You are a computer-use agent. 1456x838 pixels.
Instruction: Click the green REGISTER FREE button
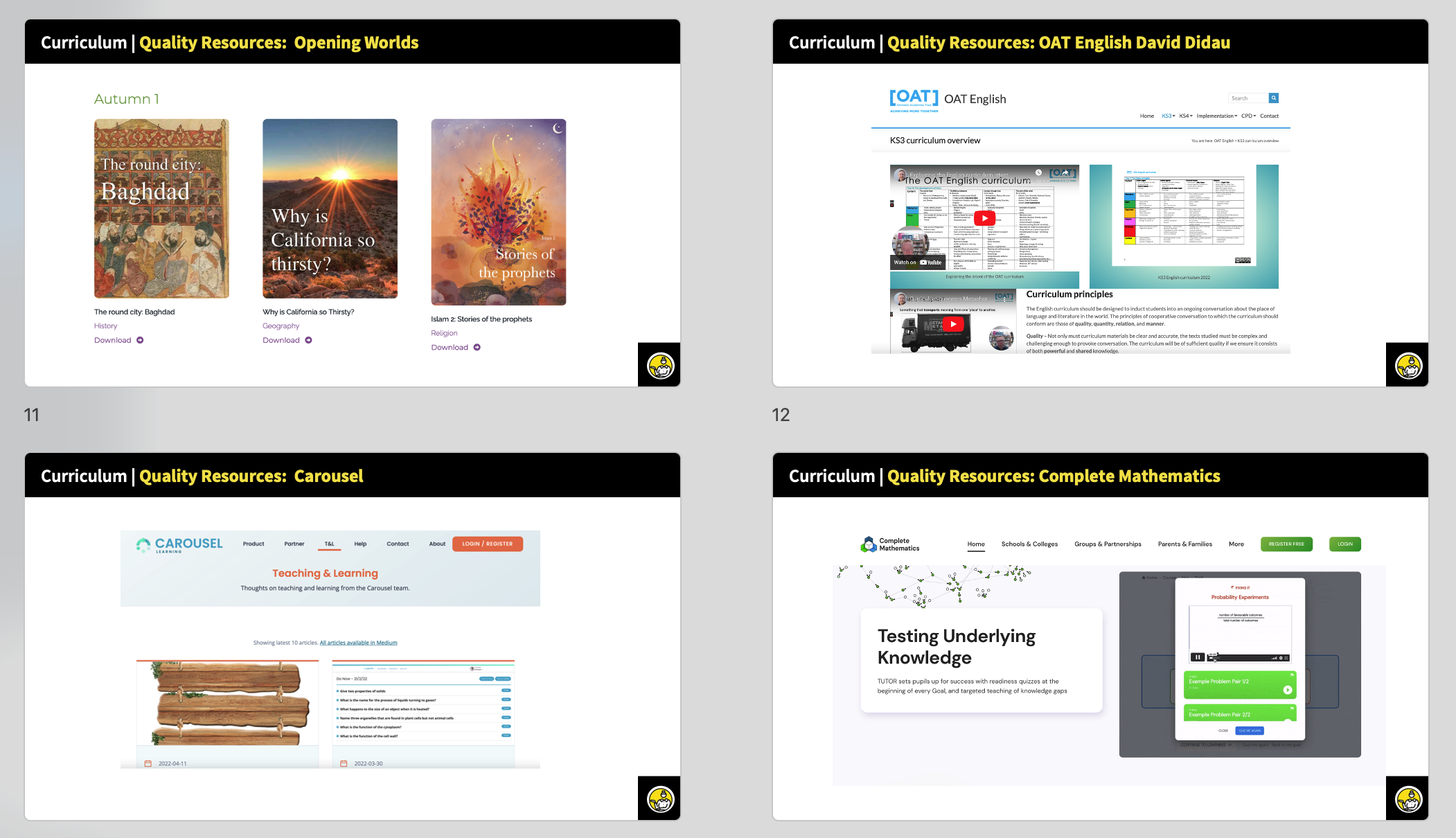[x=1286, y=544]
